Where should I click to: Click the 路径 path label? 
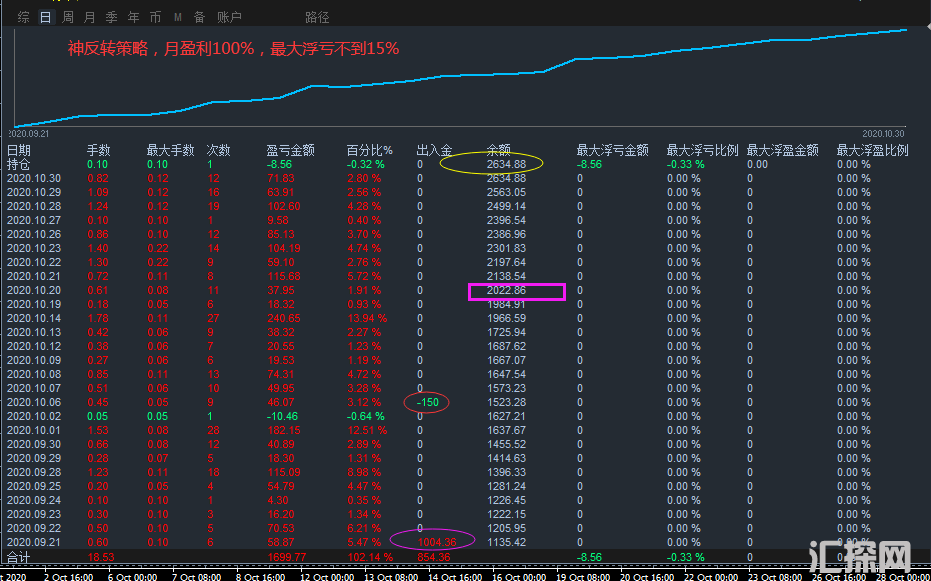pos(317,17)
